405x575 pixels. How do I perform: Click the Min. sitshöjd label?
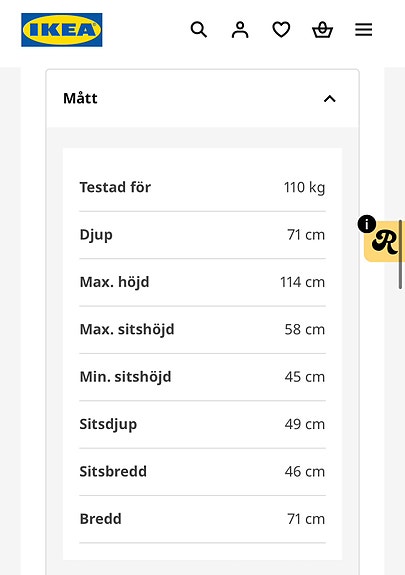coord(125,377)
